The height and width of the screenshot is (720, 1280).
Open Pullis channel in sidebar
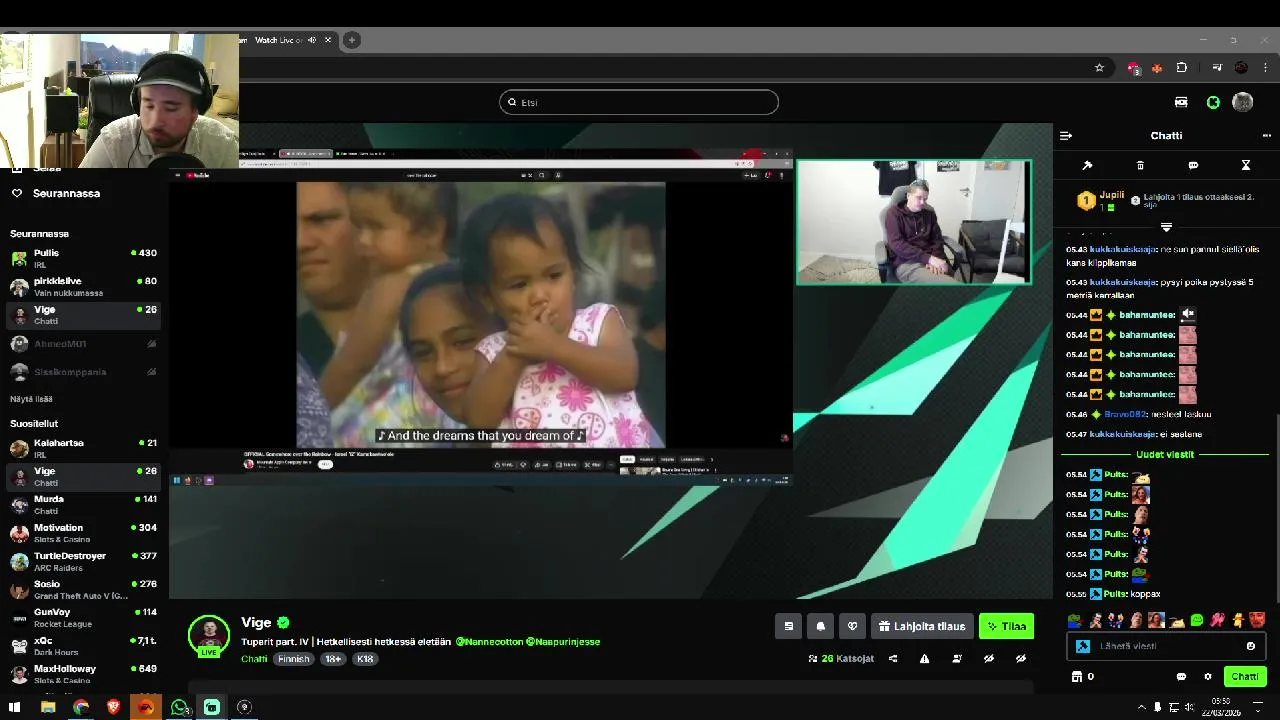84,258
